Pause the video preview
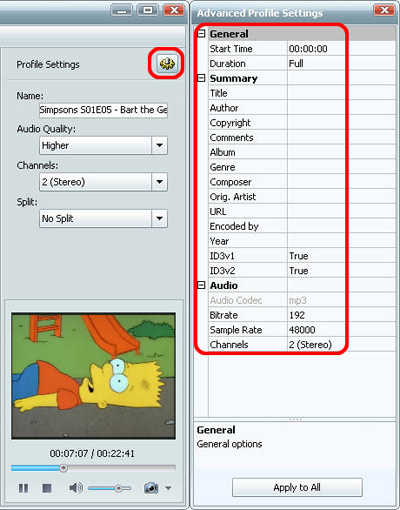This screenshot has width=400, height=510. click(x=23, y=488)
